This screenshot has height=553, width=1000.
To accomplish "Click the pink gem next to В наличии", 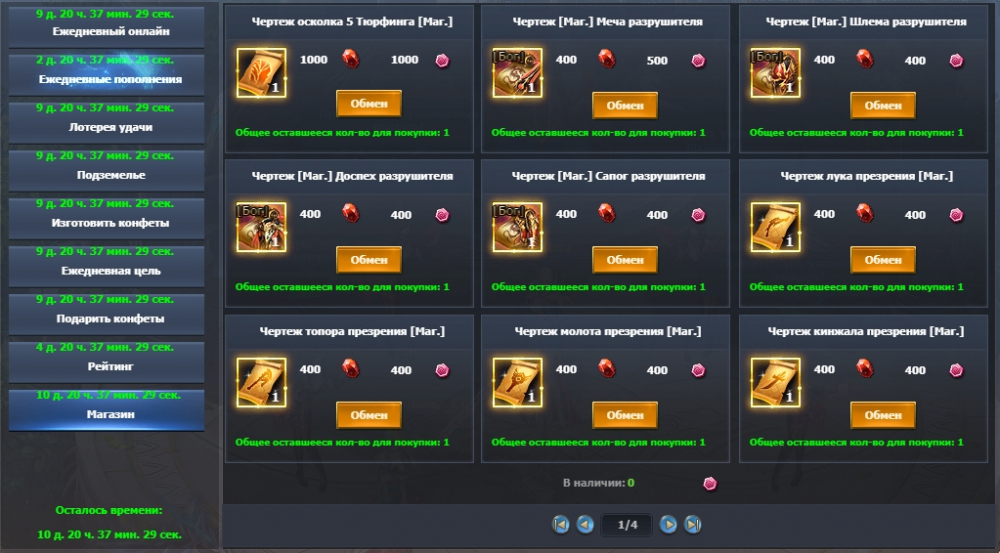I will (710, 483).
